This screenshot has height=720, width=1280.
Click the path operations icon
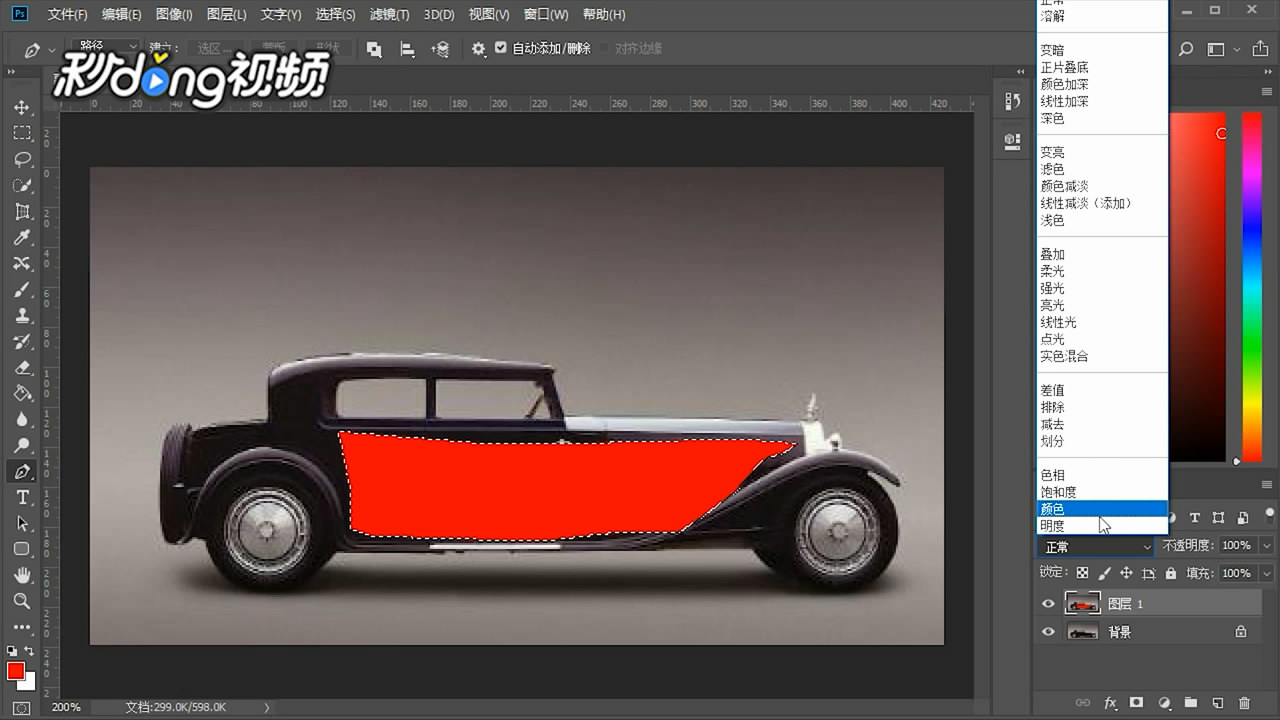pyautogui.click(x=374, y=48)
